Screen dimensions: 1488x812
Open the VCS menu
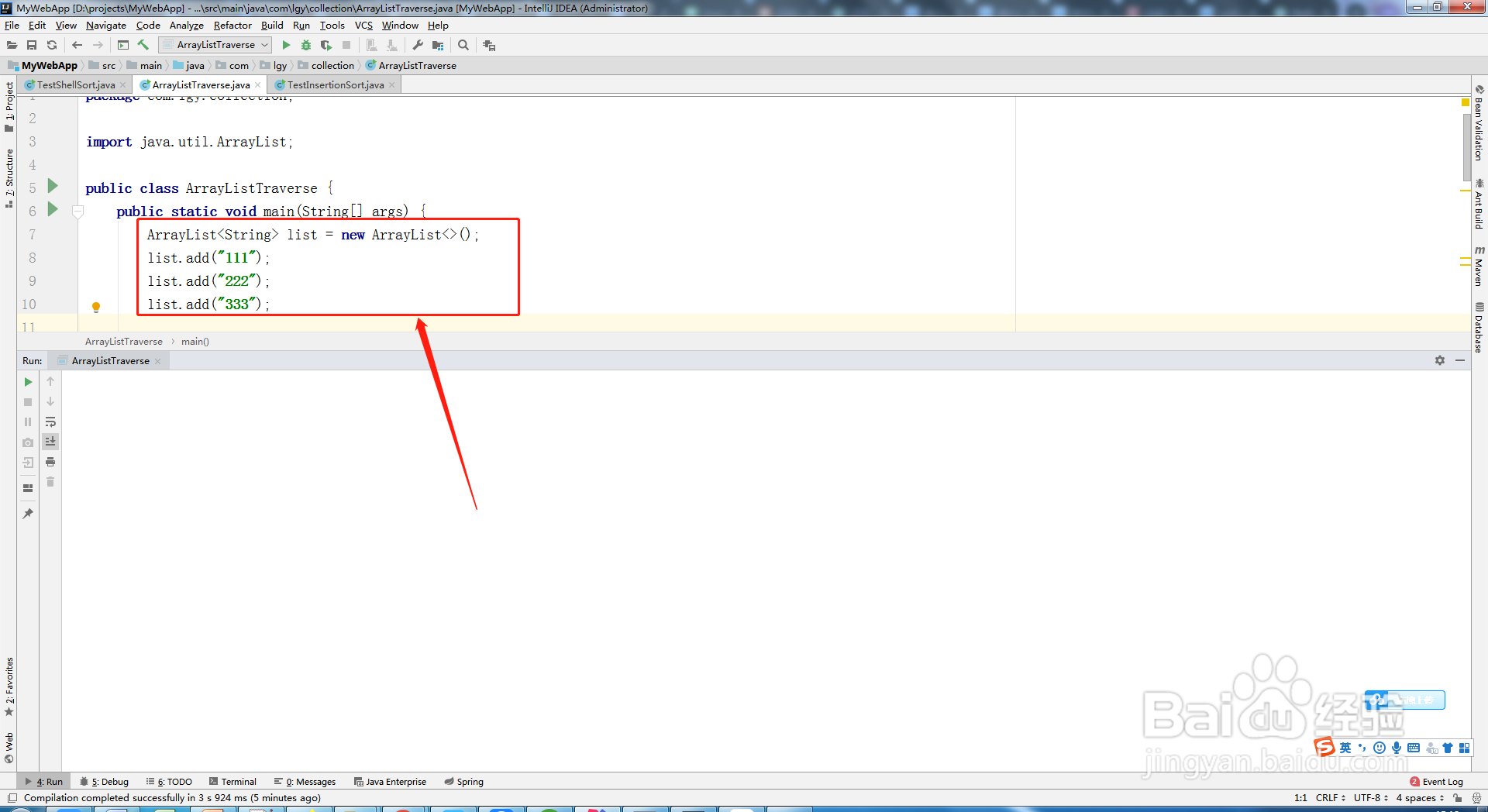[363, 26]
